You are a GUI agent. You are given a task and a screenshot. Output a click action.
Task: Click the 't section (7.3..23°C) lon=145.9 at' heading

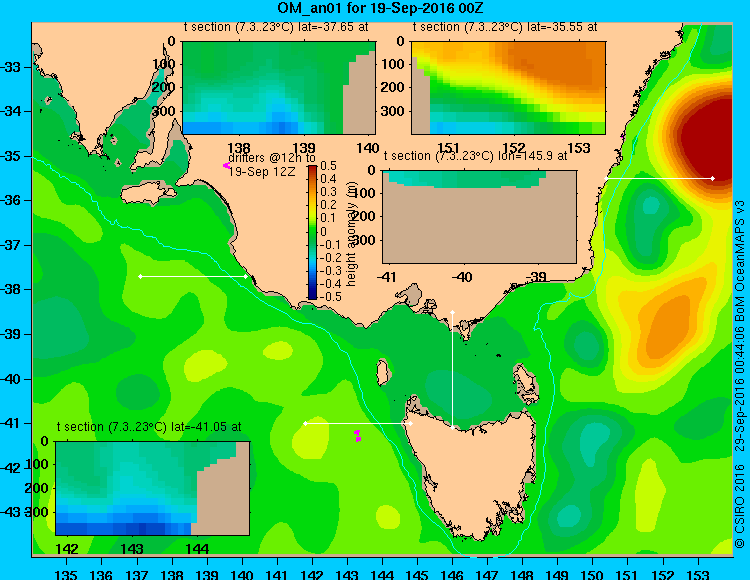coord(475,156)
